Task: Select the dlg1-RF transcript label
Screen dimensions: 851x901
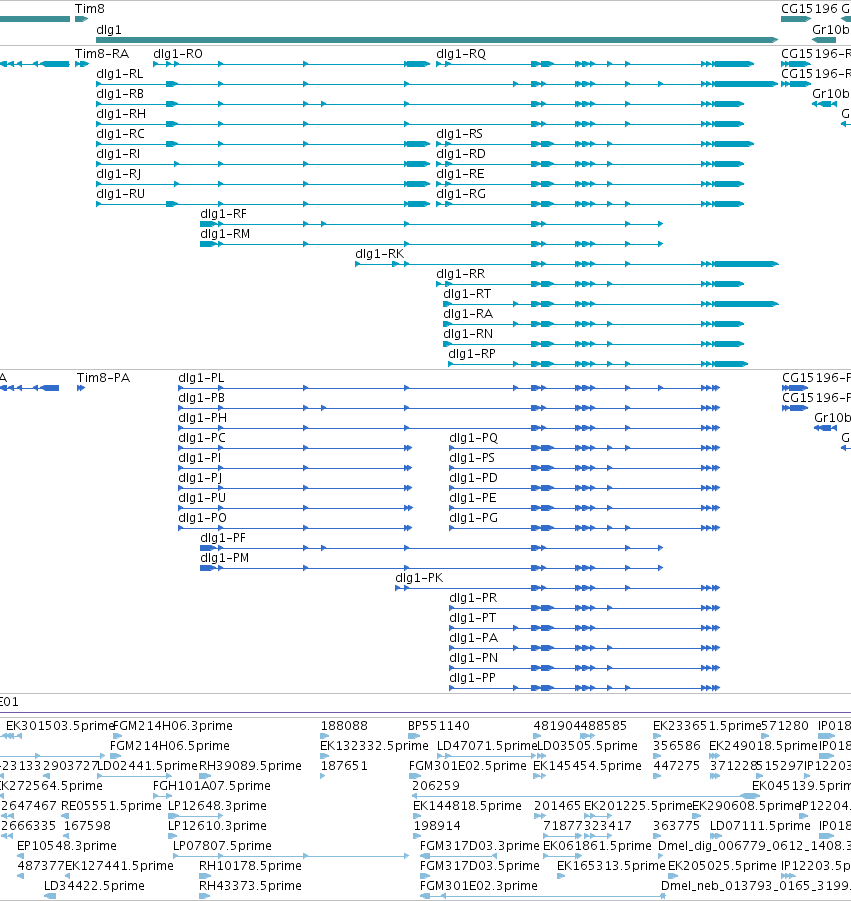Action: coord(223,214)
